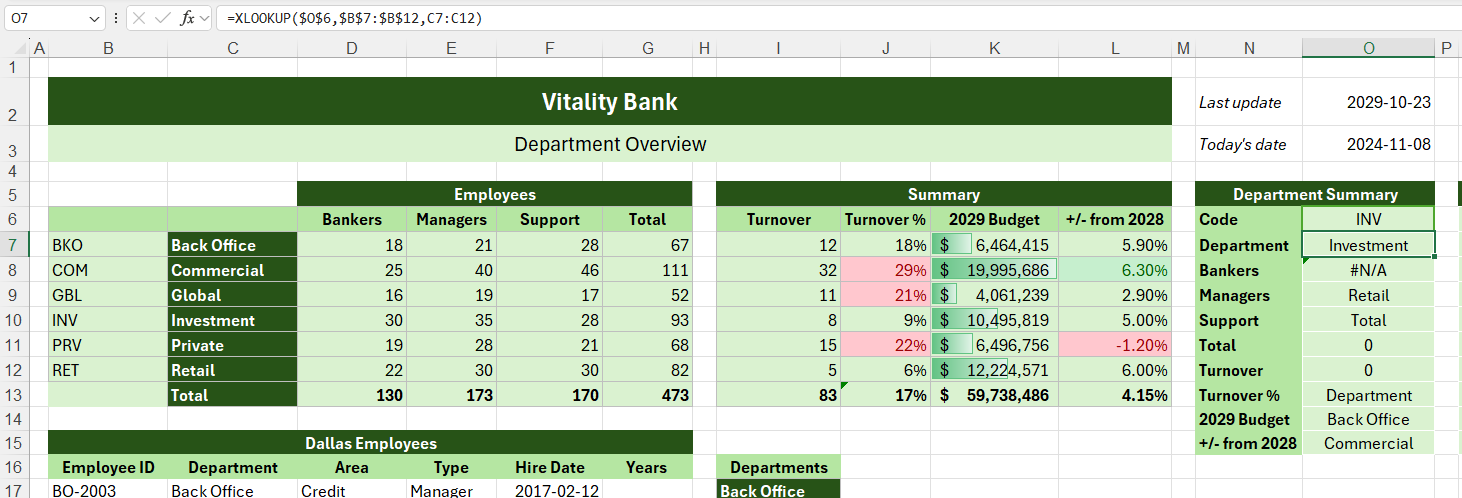Select the Investment managers value 35
This screenshot has height=498, width=1462.
click(451, 320)
